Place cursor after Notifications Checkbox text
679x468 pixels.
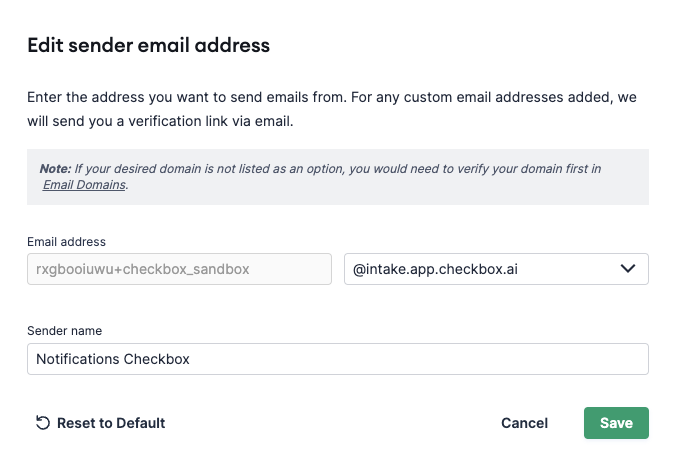(191, 359)
